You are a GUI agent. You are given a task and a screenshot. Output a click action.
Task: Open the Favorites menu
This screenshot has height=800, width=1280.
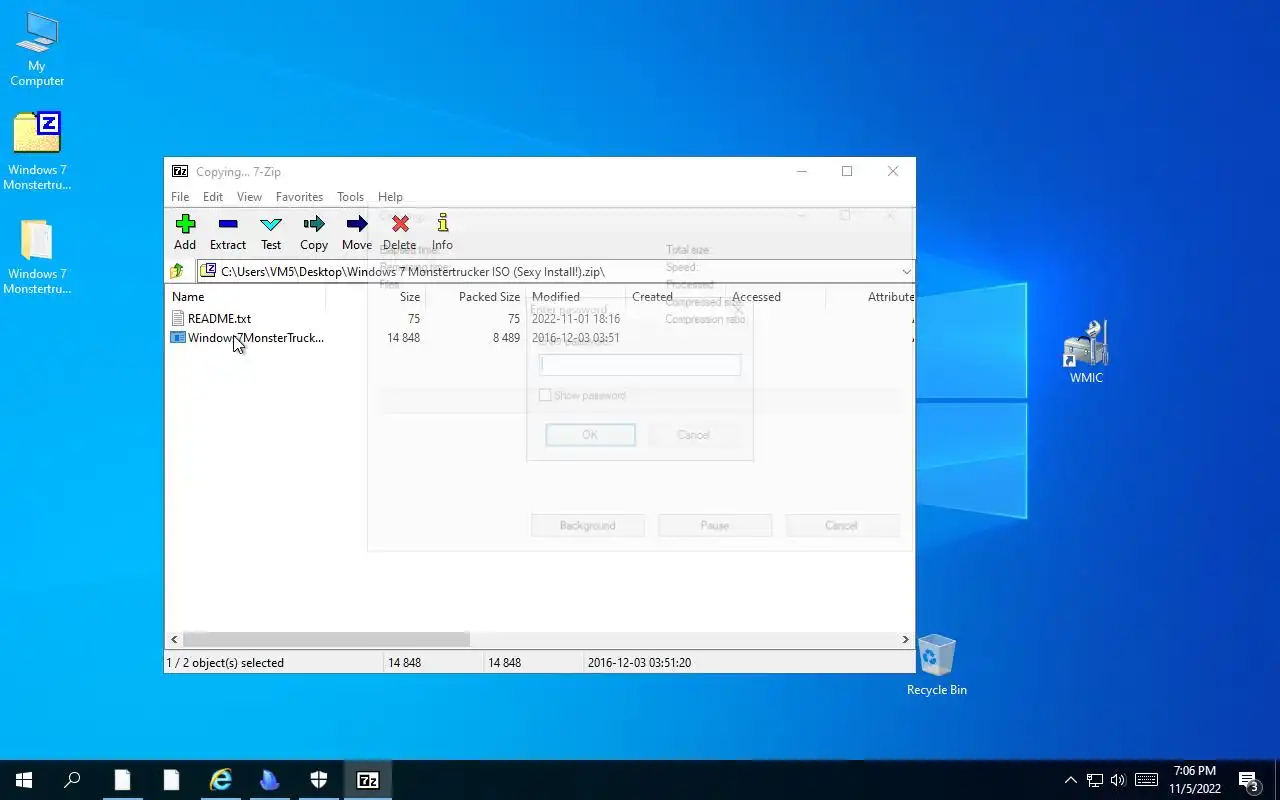tap(299, 197)
